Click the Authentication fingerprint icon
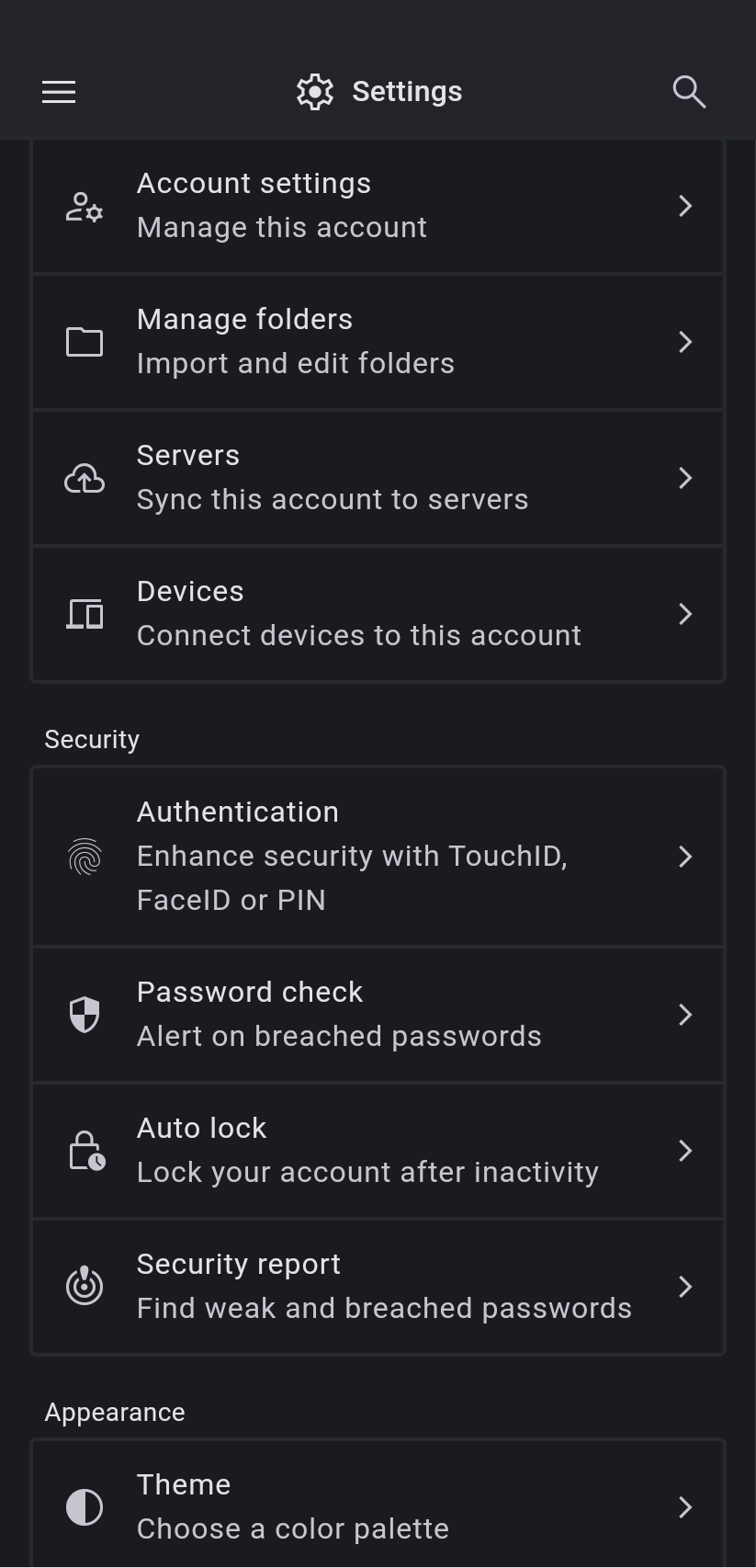The height and width of the screenshot is (1568, 756). click(85, 857)
